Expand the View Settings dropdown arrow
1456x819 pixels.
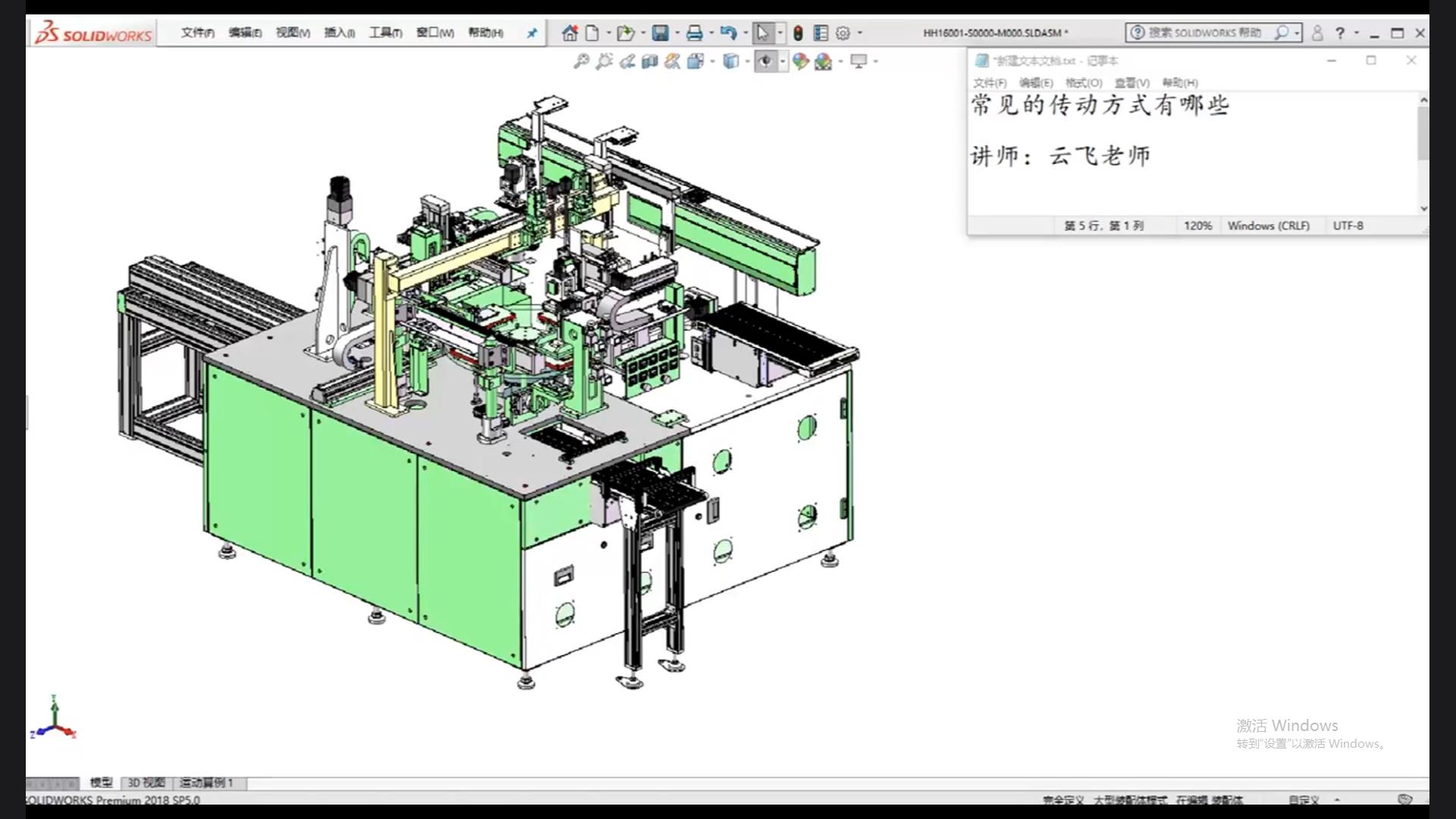coord(876,61)
